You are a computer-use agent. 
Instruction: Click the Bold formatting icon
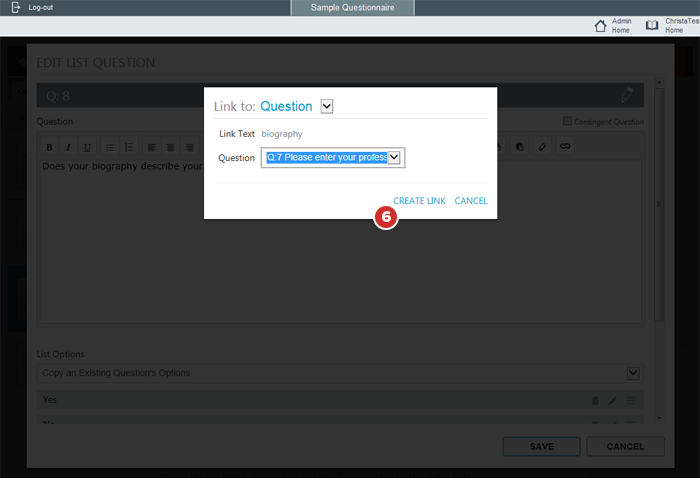tap(47, 147)
